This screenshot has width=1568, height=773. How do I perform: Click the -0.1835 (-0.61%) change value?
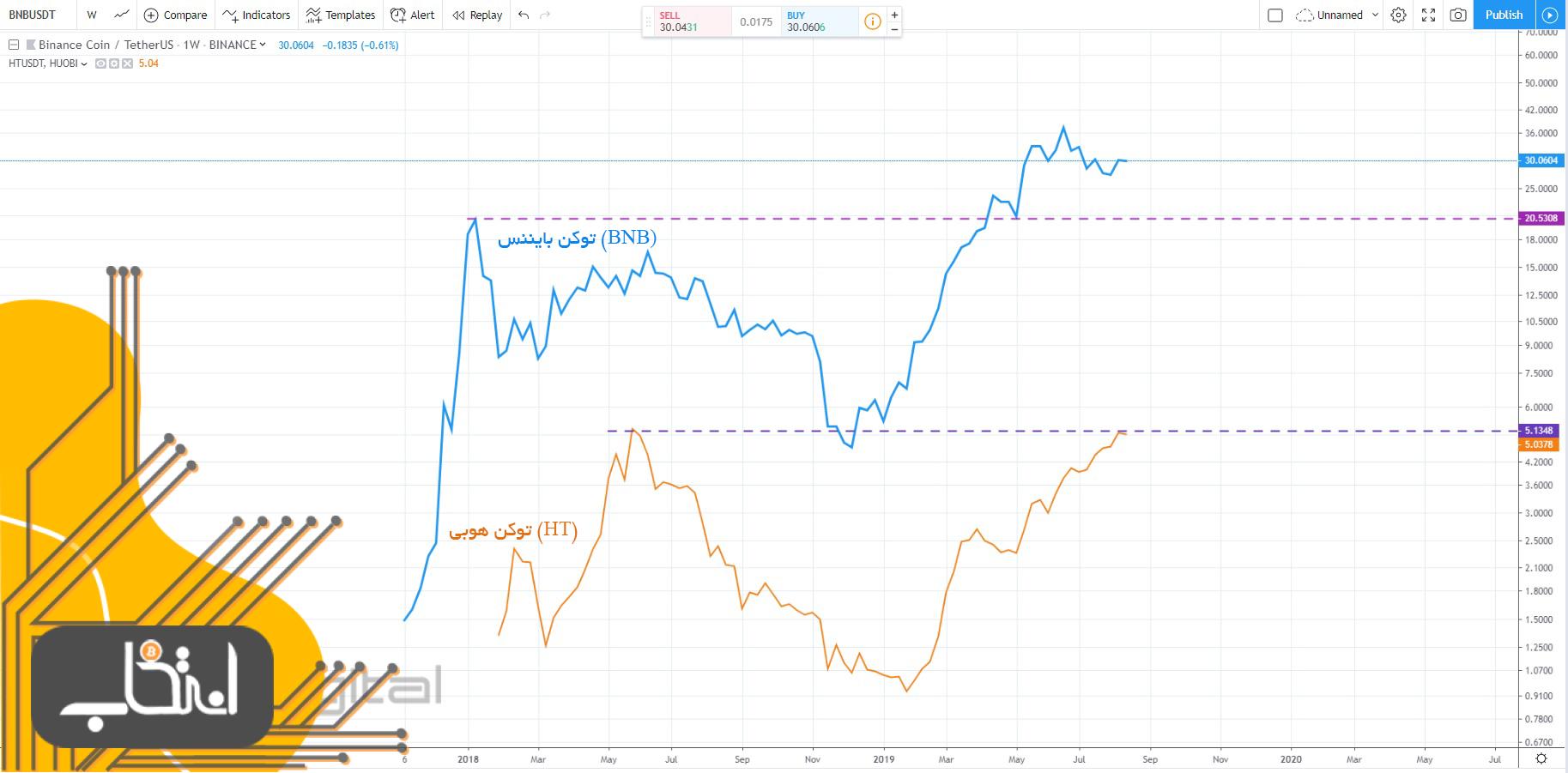click(x=360, y=45)
